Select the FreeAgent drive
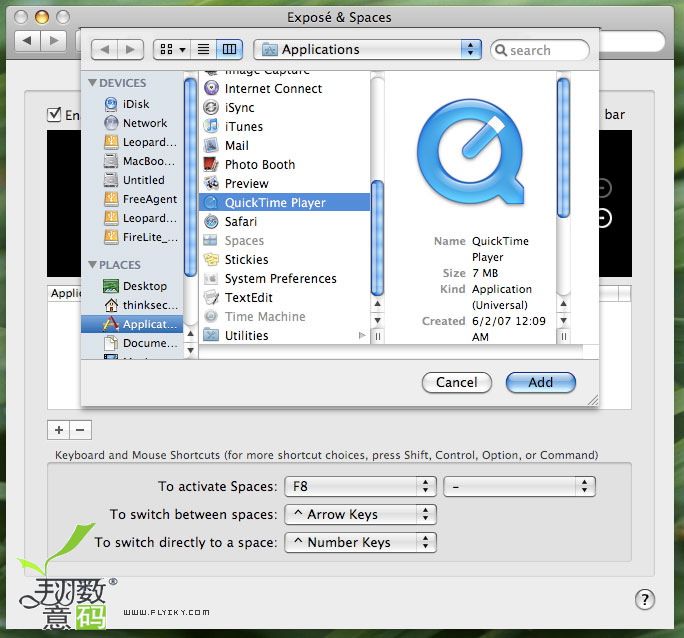The width and height of the screenshot is (684, 638). click(x=141, y=199)
